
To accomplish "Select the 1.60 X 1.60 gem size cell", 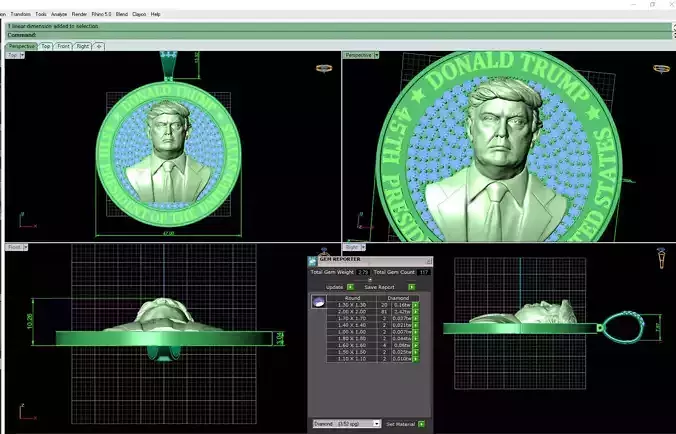I will pyautogui.click(x=352, y=345).
